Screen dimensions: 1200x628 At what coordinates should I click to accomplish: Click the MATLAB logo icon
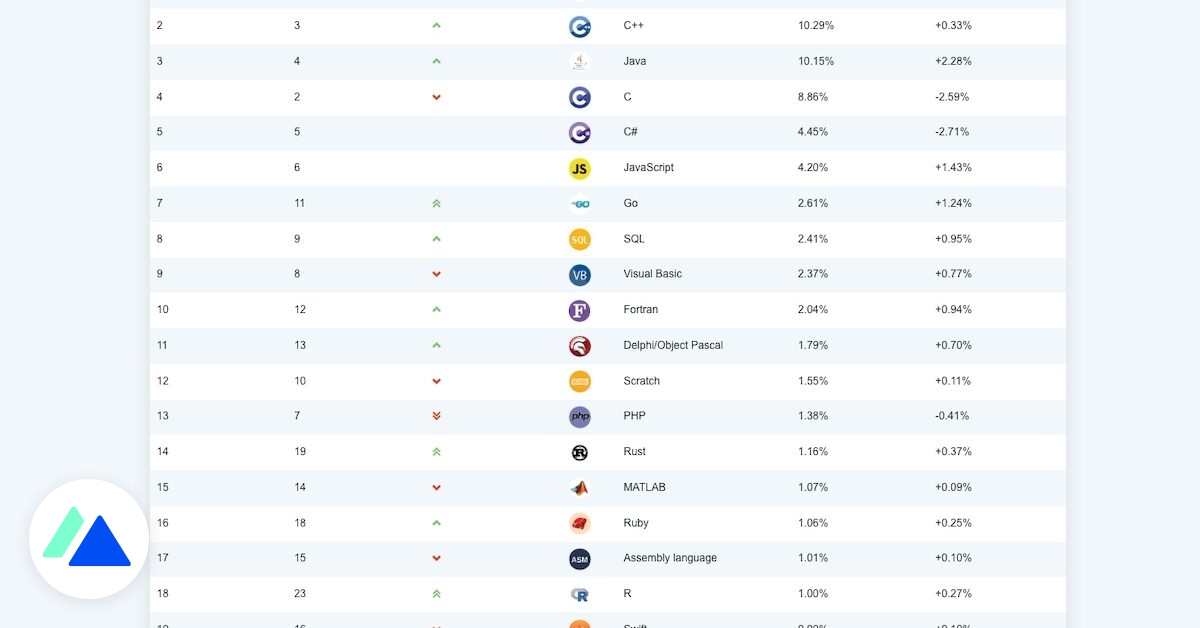click(x=579, y=488)
